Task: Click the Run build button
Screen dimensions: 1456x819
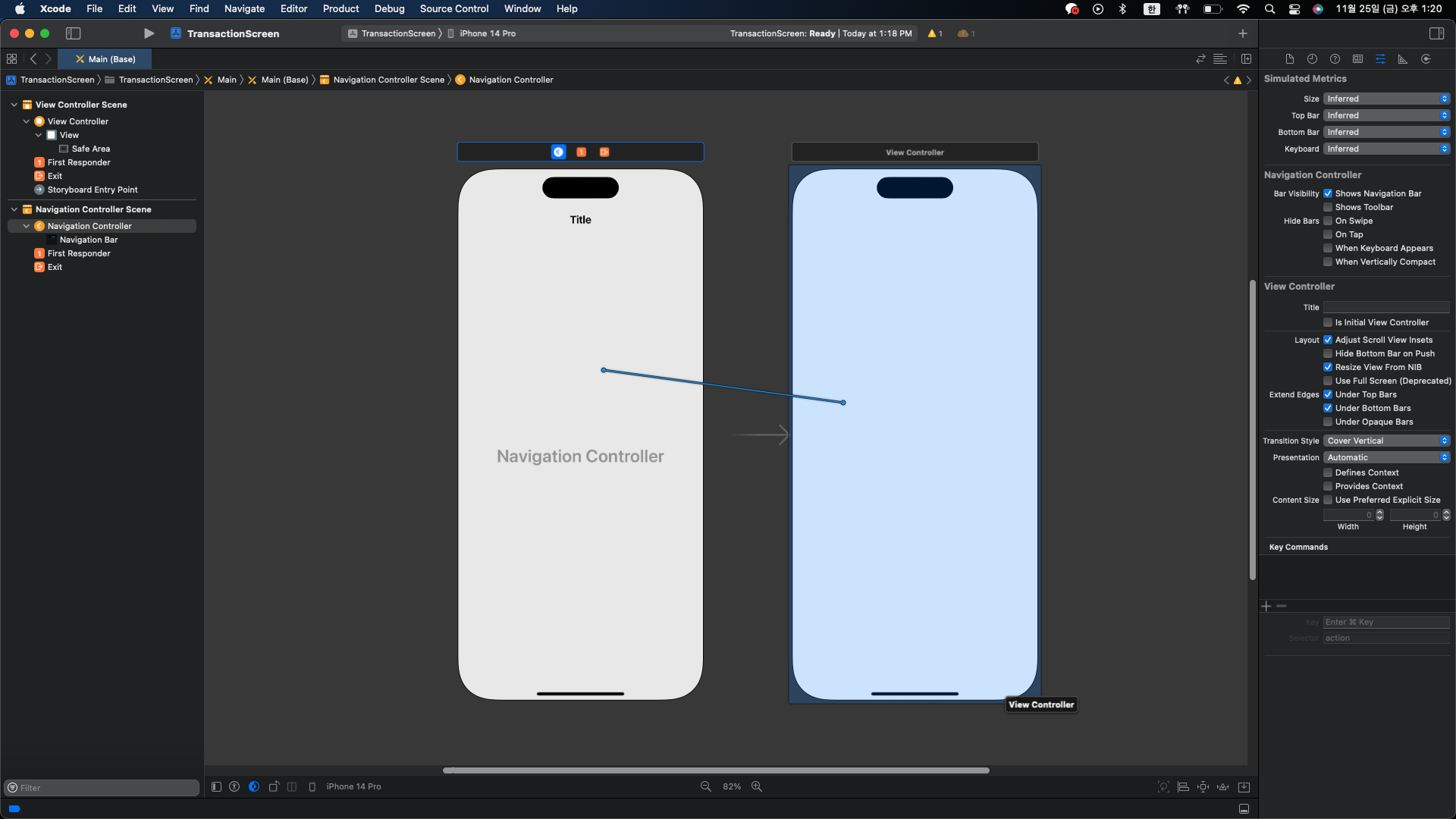Action: [x=149, y=33]
